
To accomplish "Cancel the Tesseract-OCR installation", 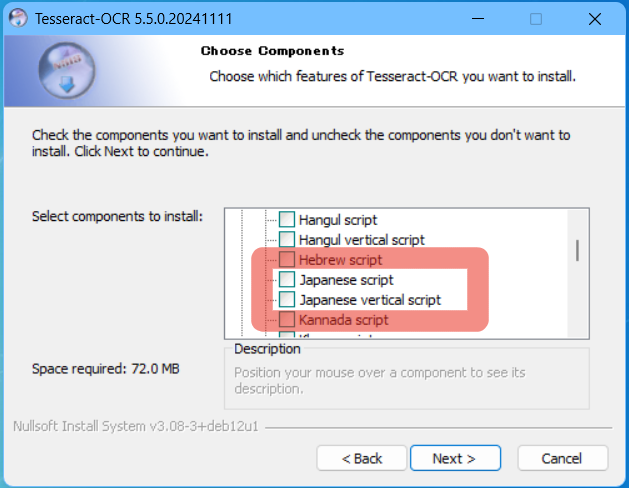I will 561,458.
